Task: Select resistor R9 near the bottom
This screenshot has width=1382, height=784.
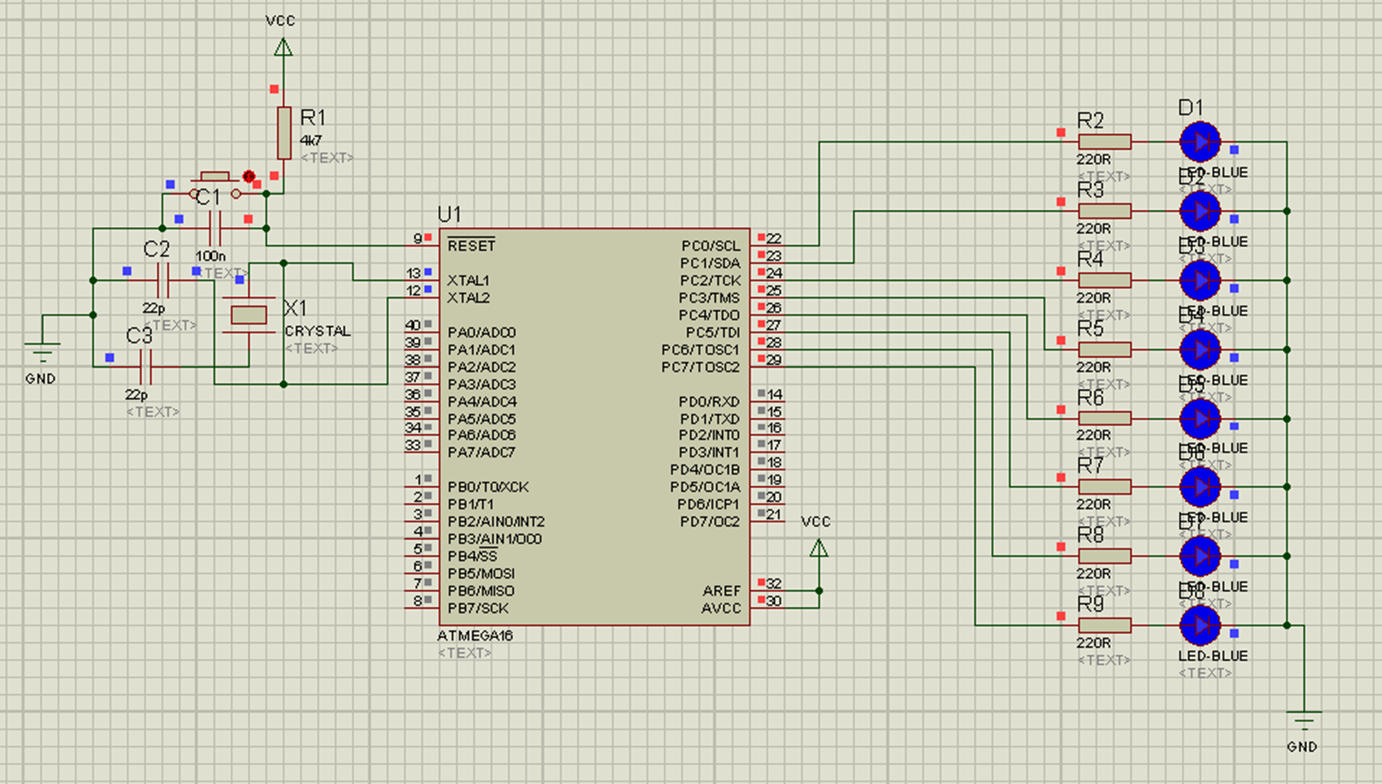Action: tap(1105, 623)
